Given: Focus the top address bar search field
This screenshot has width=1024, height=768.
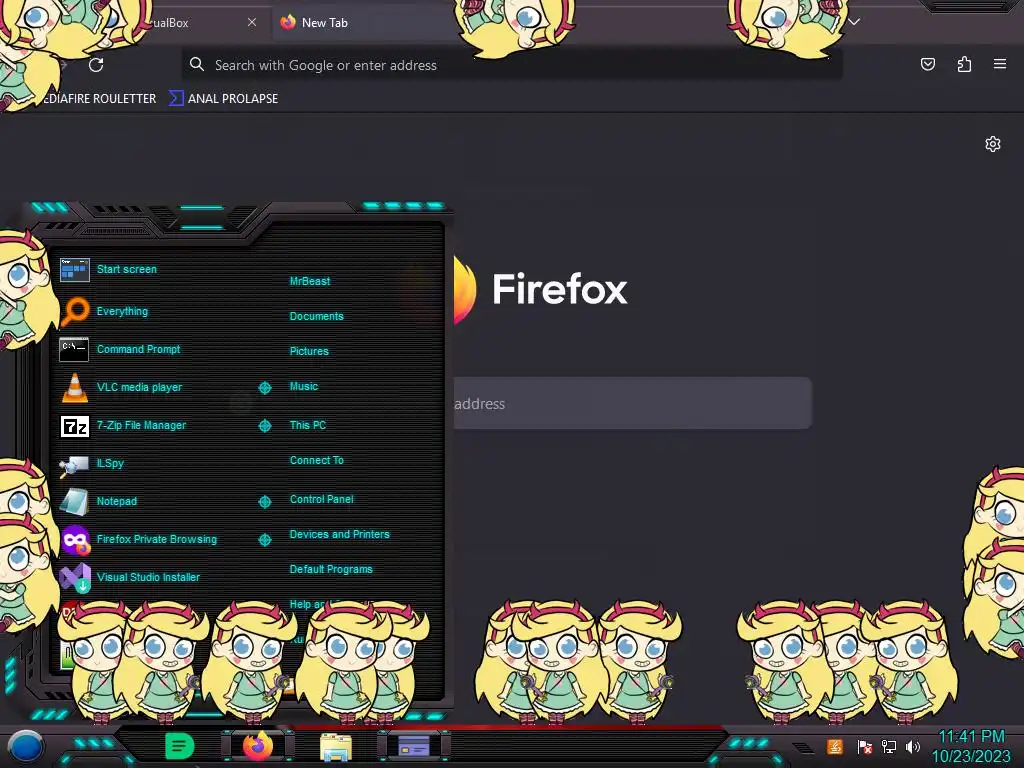Looking at the screenshot, I should [511, 65].
